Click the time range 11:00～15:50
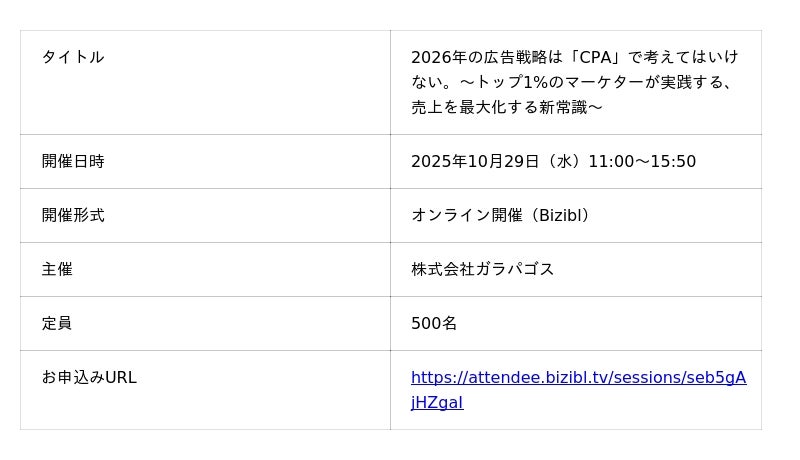 tap(642, 162)
